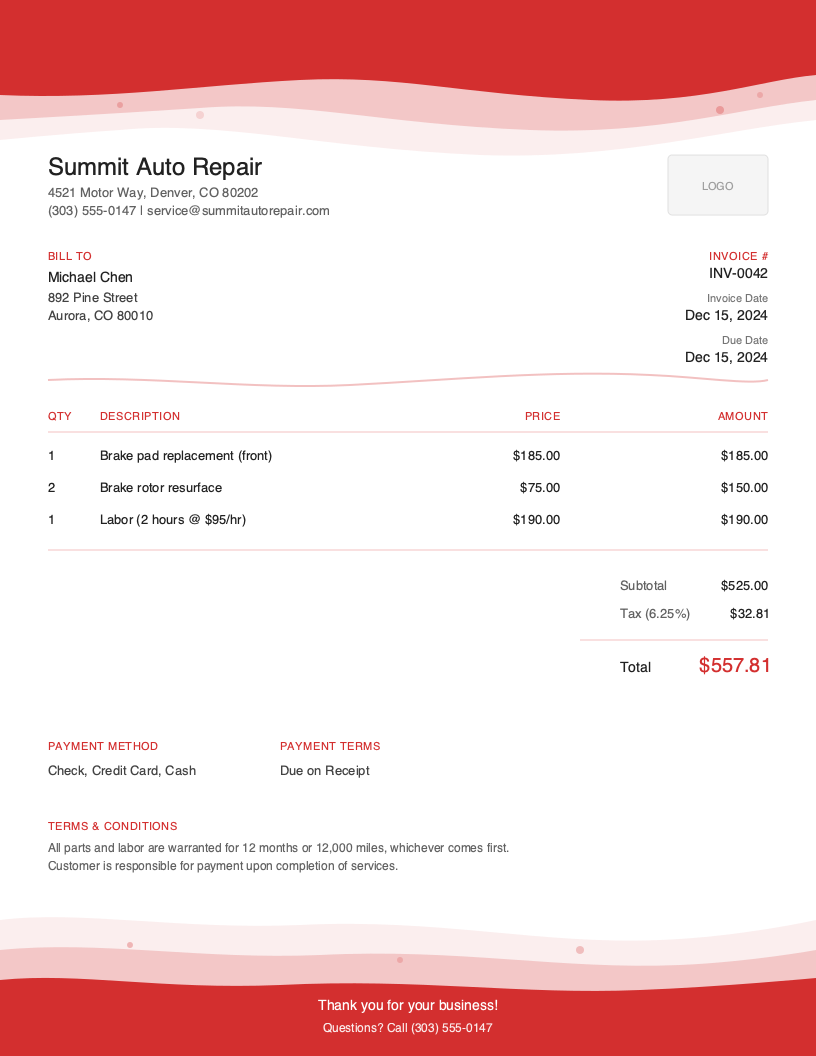Select the Labor line item
816x1056 pixels.
coord(172,519)
